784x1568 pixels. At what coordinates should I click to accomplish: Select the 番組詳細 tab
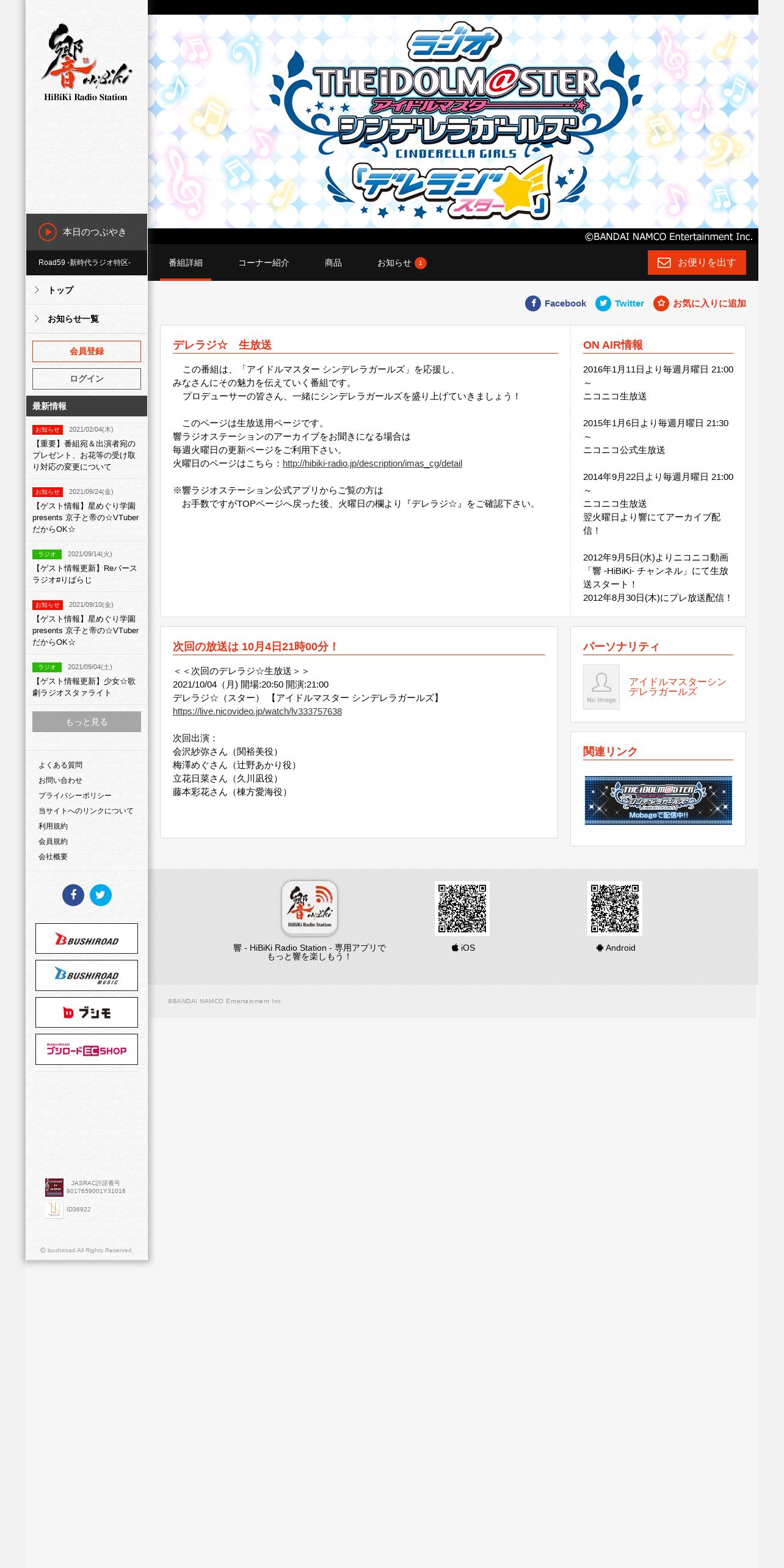coord(186,263)
